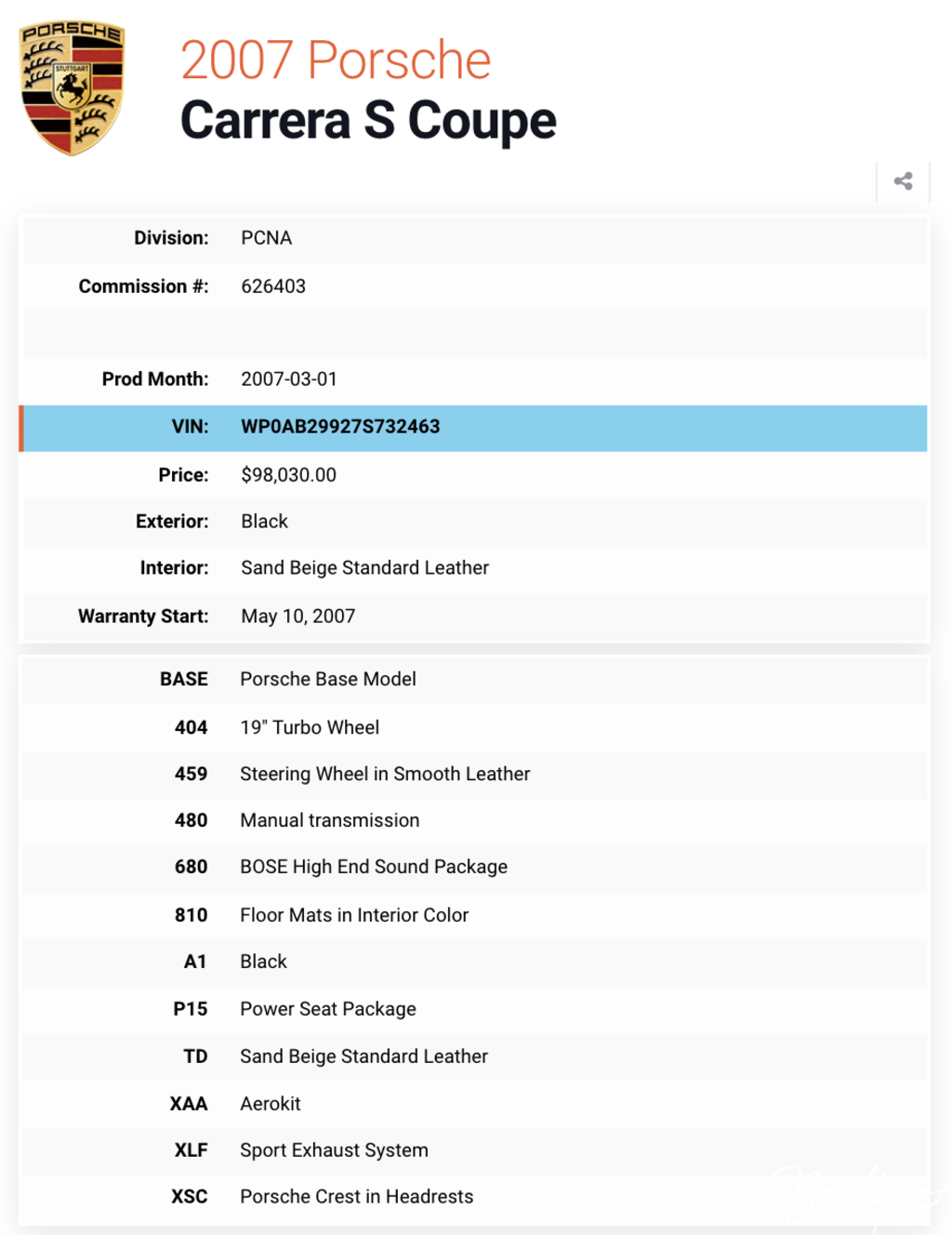Click the Carrera S Coupe title
This screenshot has height=1235, width=952.
pos(368,121)
